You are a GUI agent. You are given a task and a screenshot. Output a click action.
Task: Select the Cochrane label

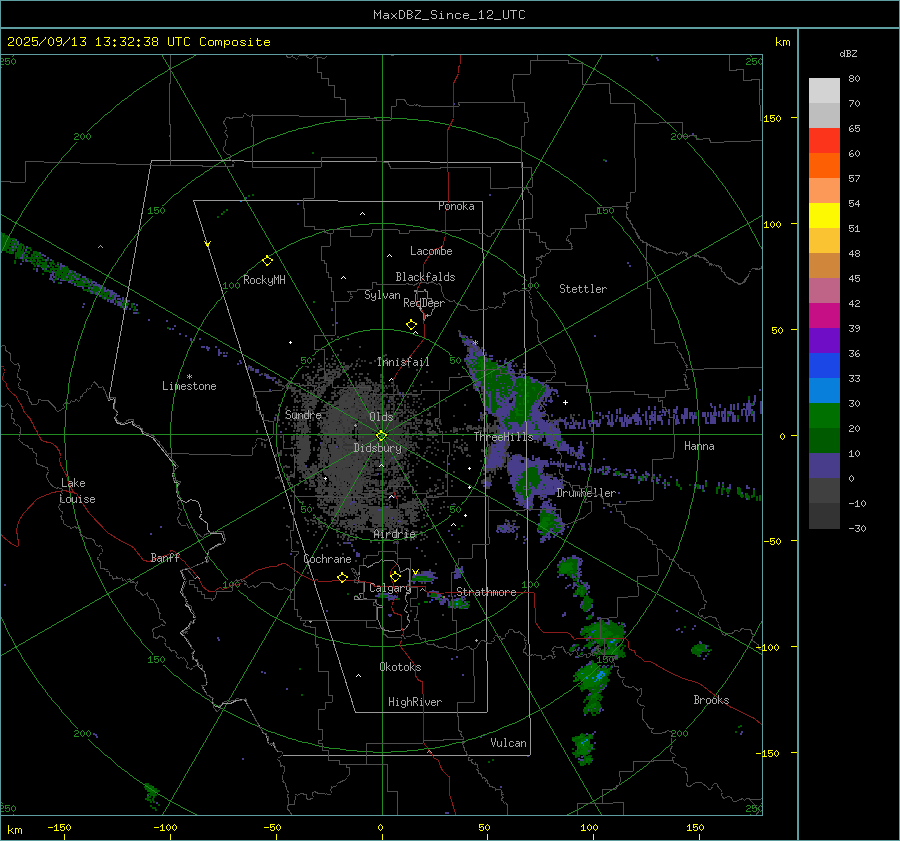pos(327,559)
